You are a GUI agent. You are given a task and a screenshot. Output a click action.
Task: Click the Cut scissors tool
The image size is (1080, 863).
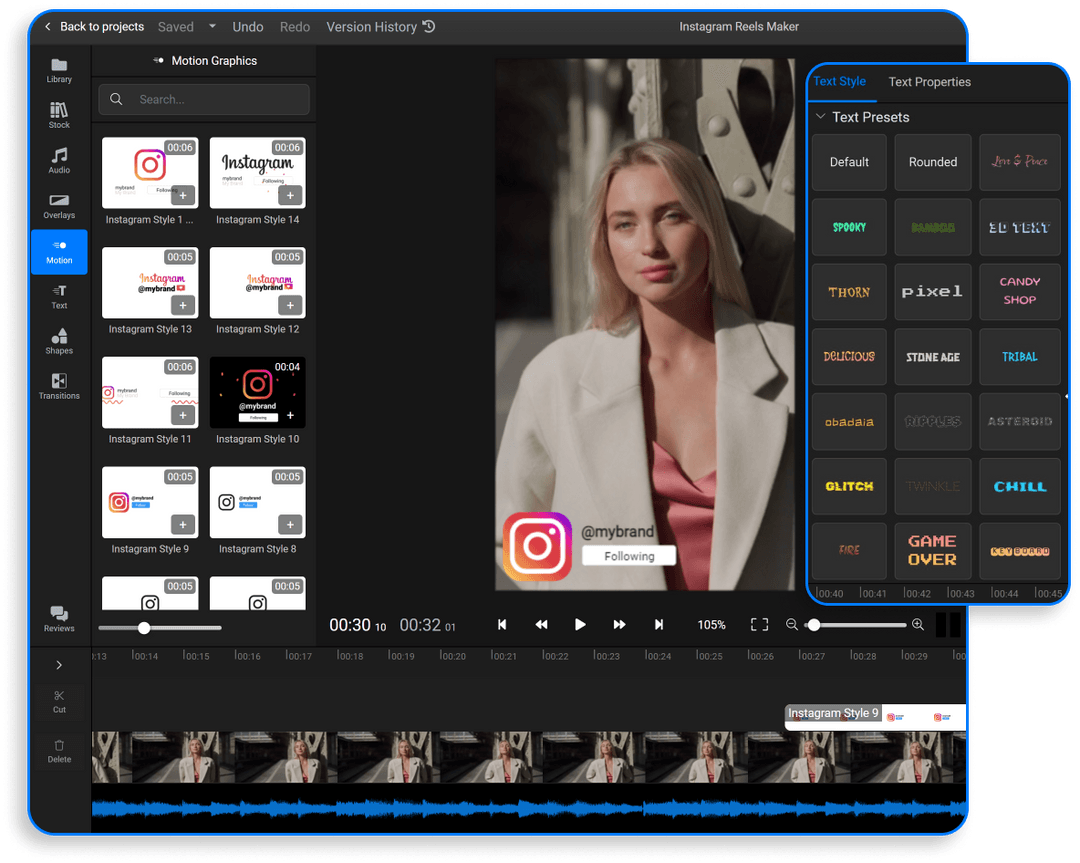(59, 701)
